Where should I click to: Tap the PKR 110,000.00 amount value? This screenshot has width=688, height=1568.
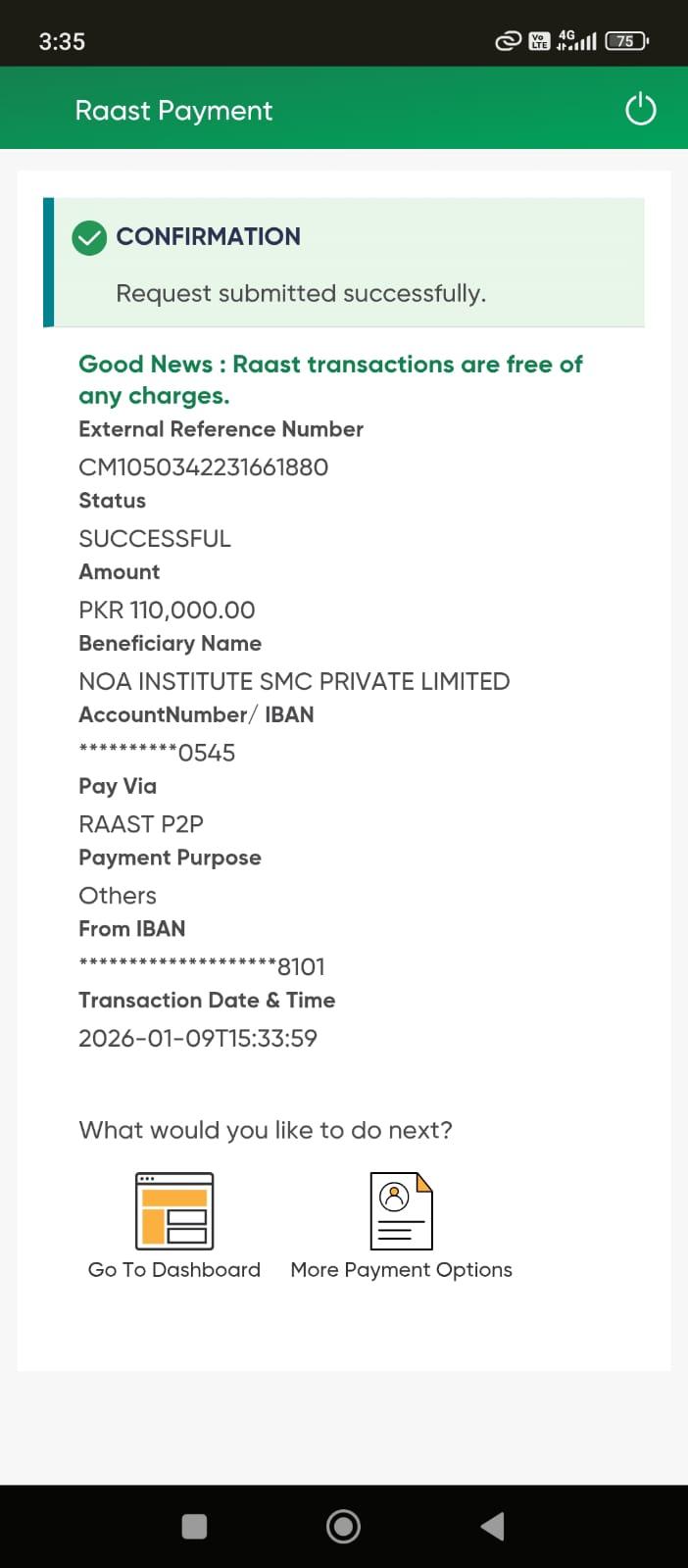pos(167,611)
